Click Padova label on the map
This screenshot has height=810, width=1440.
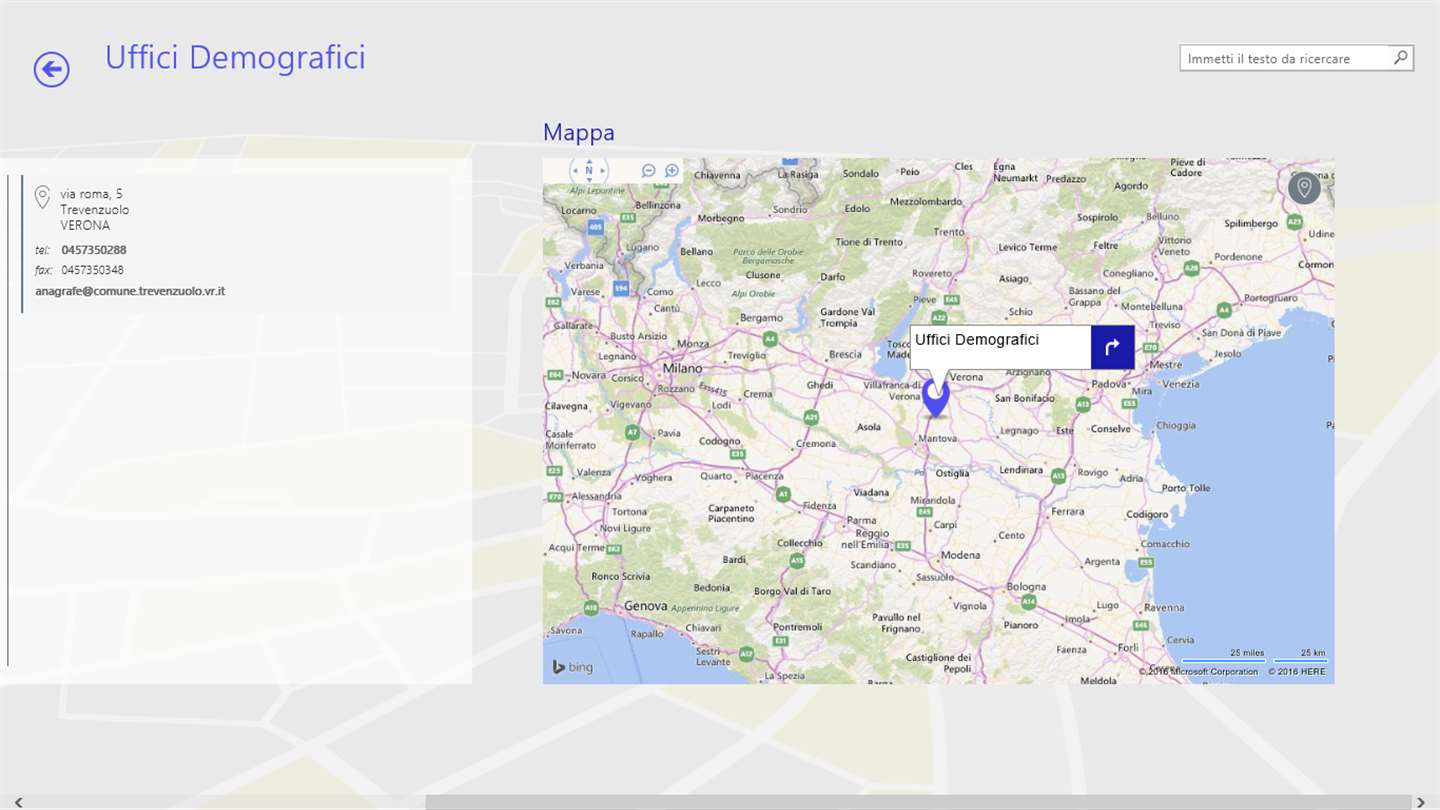1109,384
